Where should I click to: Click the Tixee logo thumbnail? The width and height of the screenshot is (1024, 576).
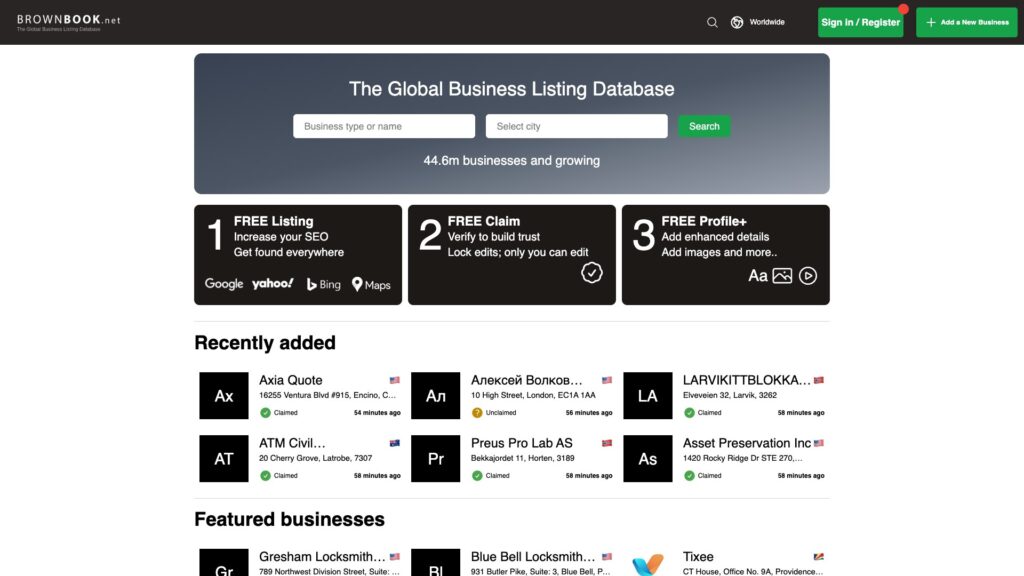[647, 562]
